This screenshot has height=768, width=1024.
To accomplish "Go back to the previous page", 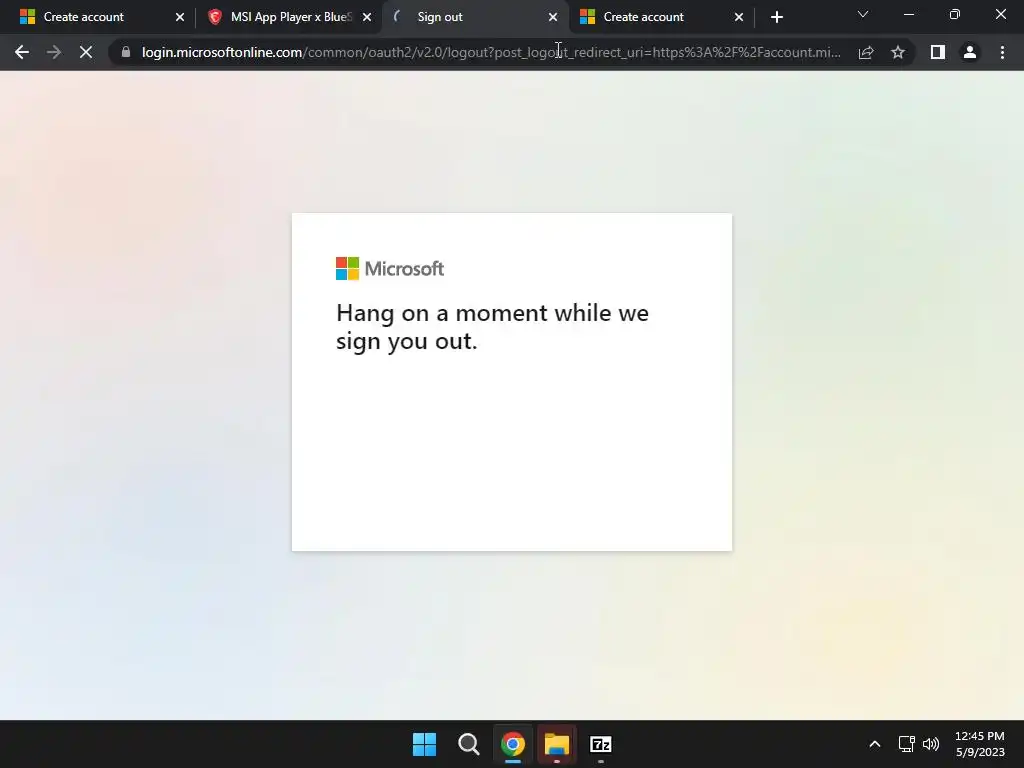I will (x=22, y=52).
